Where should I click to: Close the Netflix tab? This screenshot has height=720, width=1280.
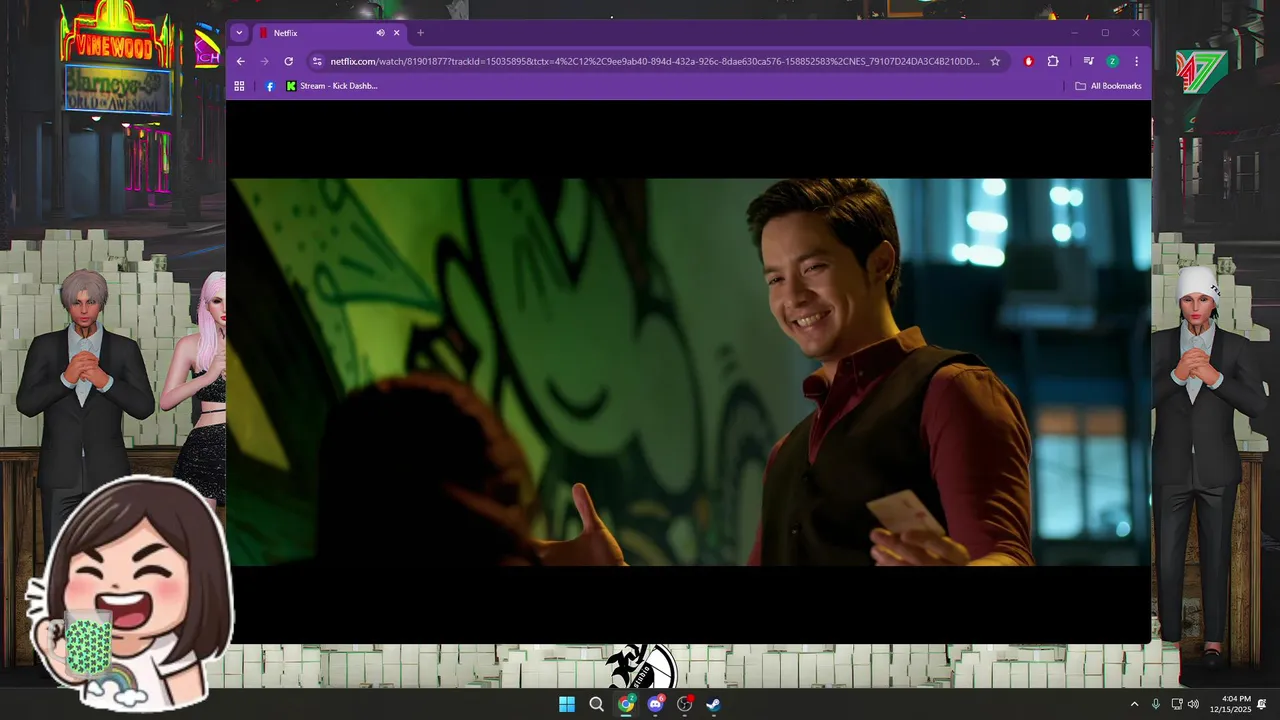[396, 33]
